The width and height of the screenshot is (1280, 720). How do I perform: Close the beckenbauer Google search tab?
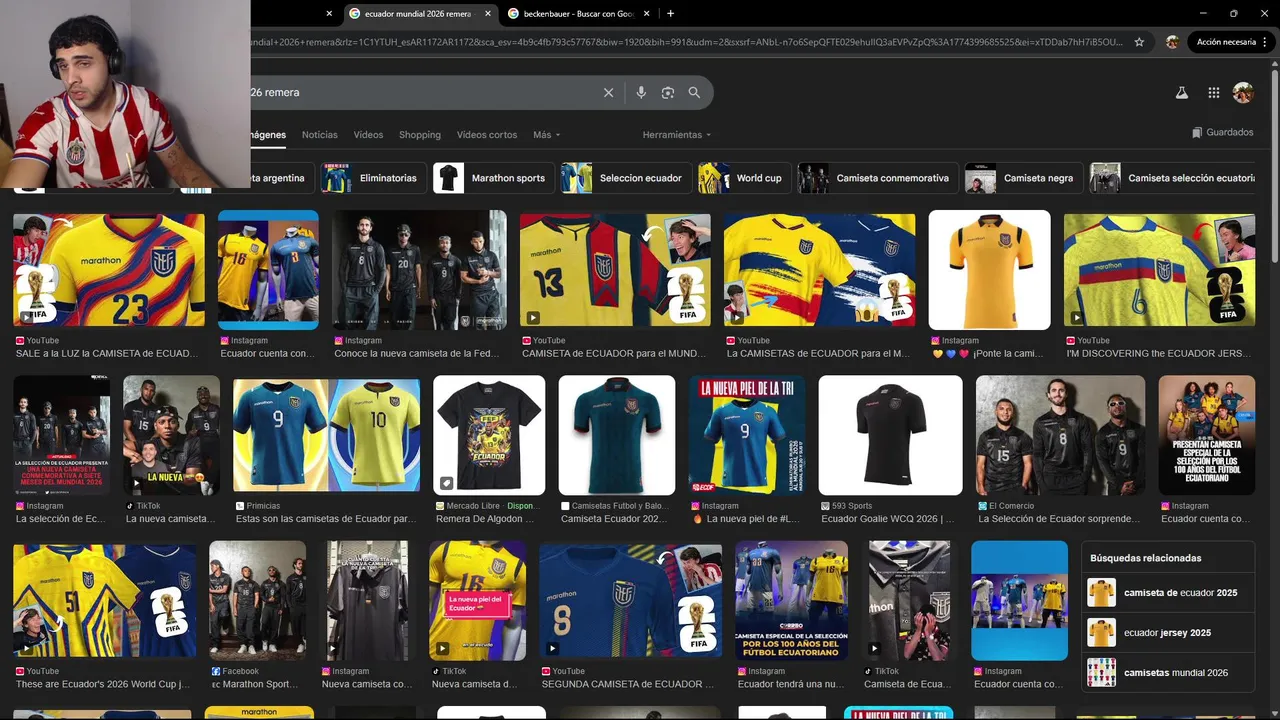coord(646,14)
